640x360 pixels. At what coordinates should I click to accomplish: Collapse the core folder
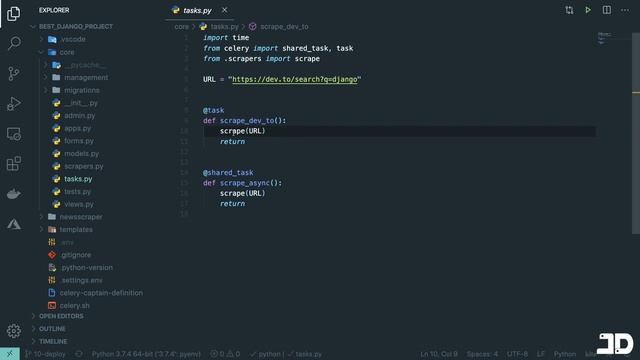point(67,52)
